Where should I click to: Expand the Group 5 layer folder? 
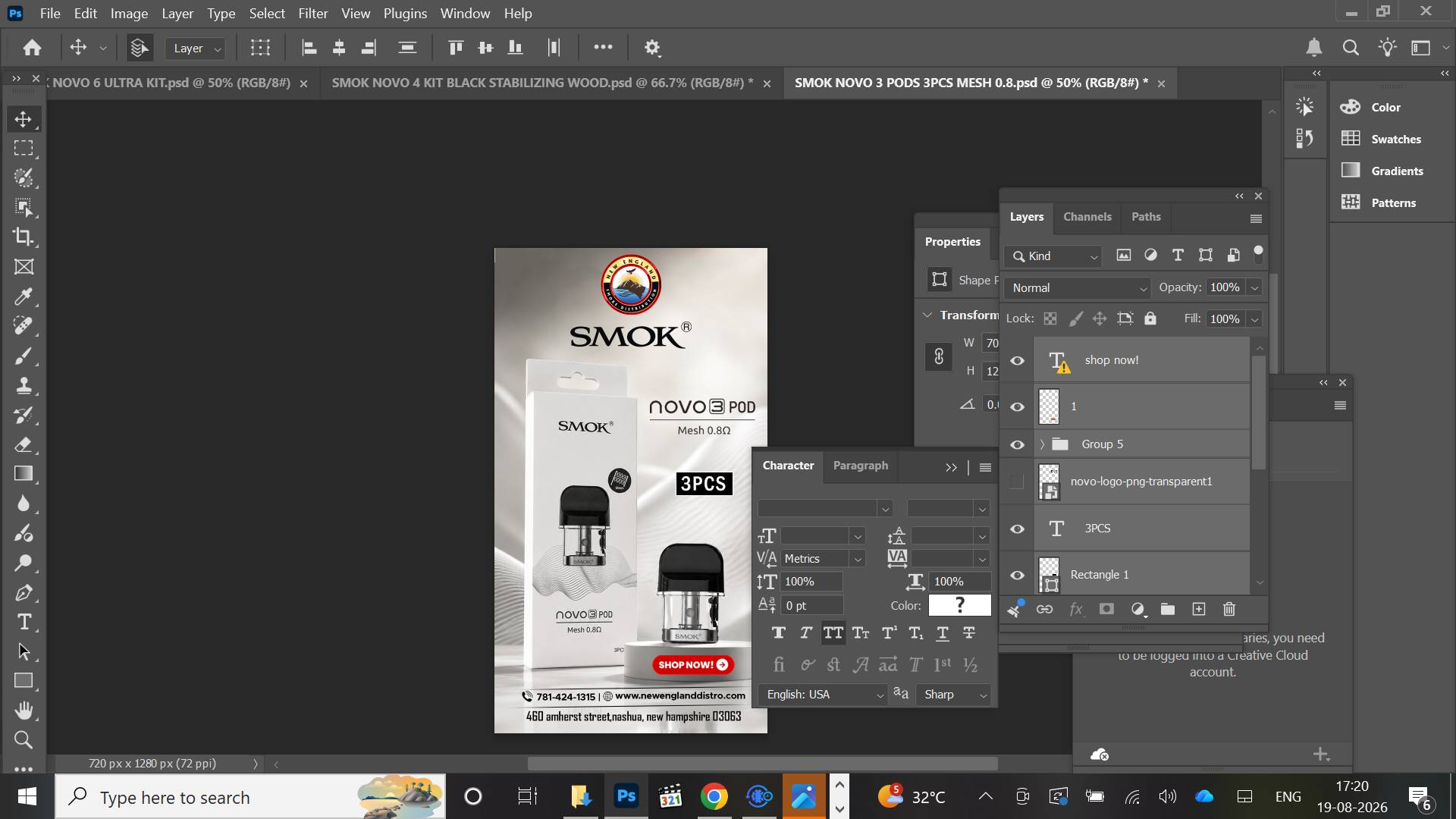click(1042, 444)
